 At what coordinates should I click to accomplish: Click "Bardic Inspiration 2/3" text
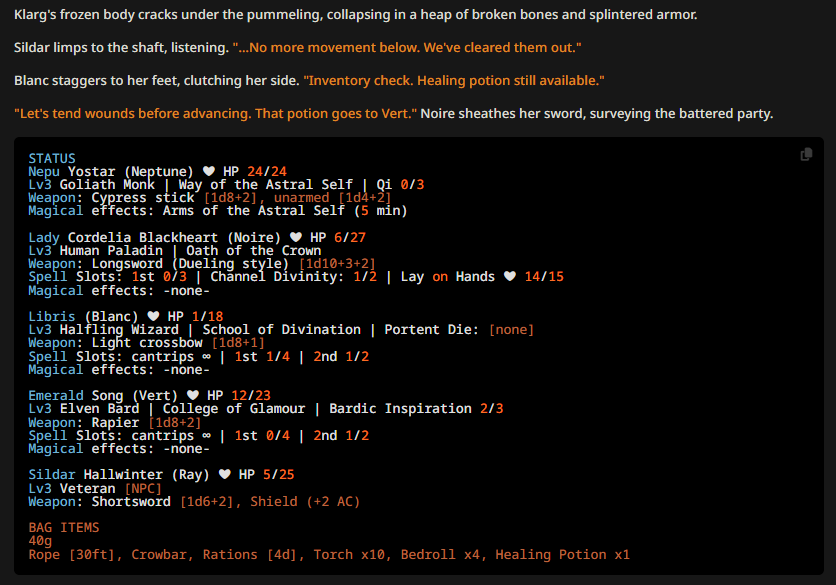click(x=416, y=408)
